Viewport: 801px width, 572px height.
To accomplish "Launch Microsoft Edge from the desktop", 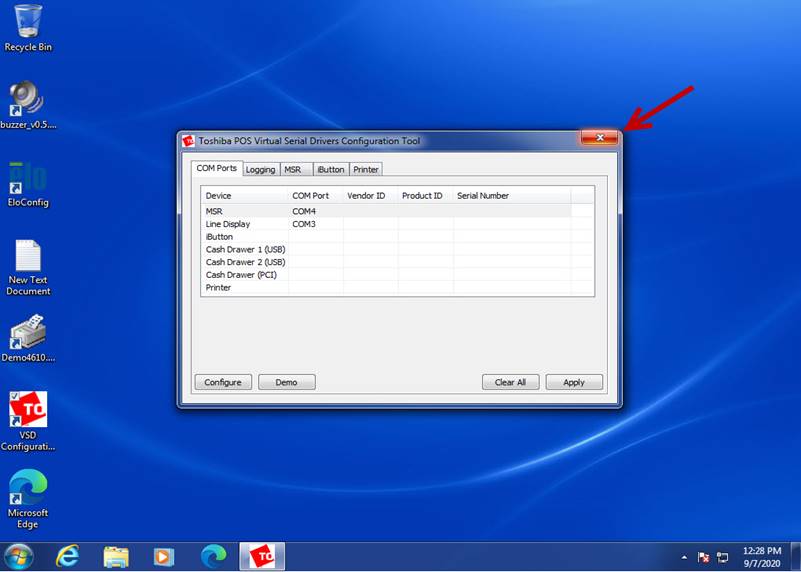I will [28, 489].
